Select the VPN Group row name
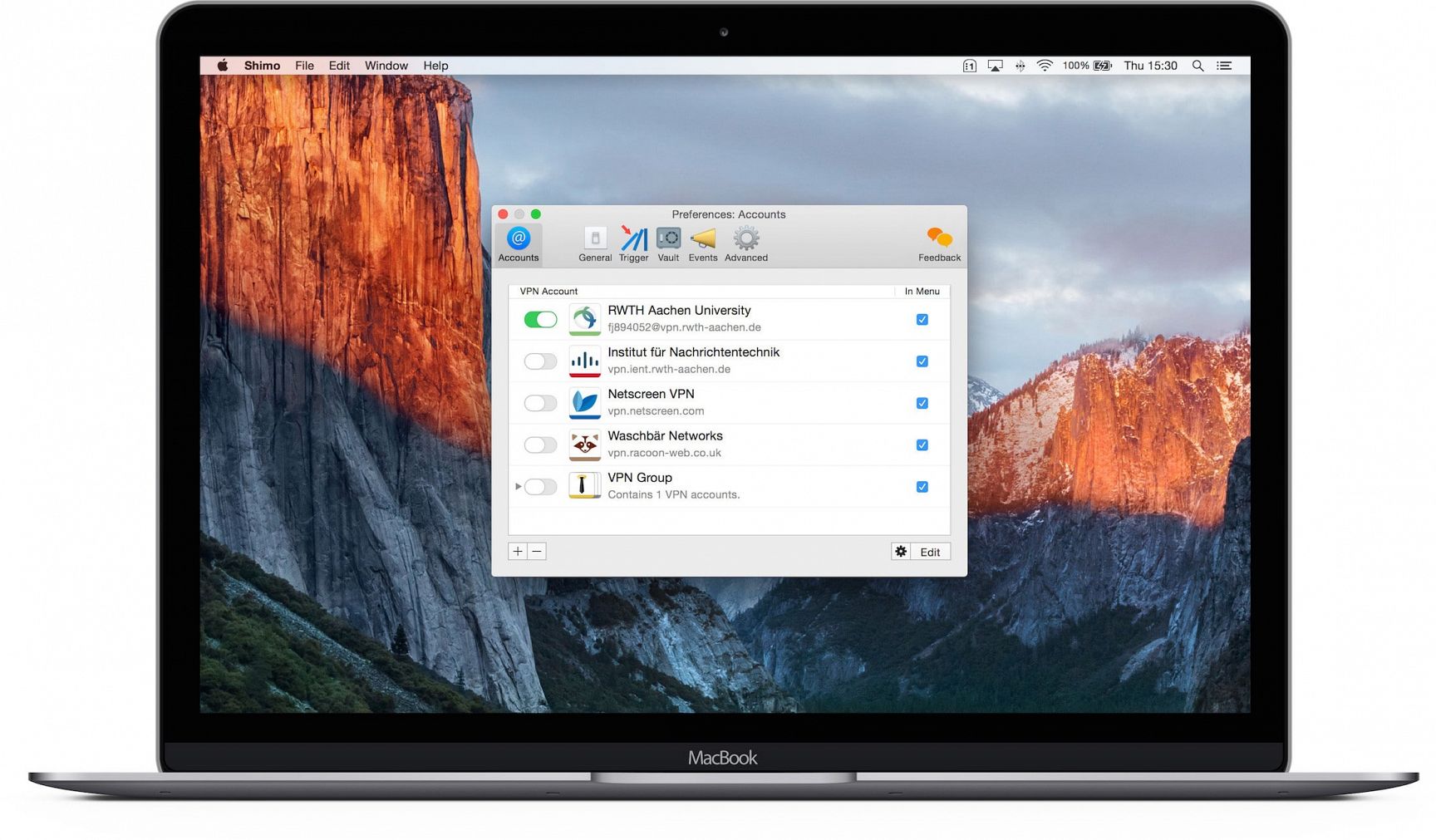 (x=640, y=478)
